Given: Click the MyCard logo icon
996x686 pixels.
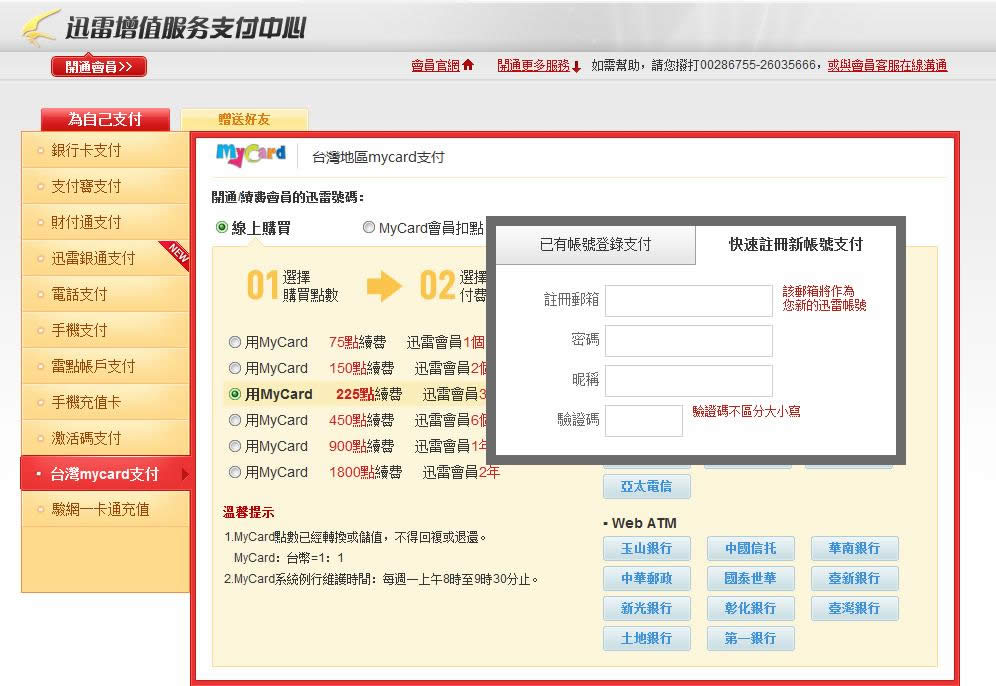Looking at the screenshot, I should coord(251,154).
